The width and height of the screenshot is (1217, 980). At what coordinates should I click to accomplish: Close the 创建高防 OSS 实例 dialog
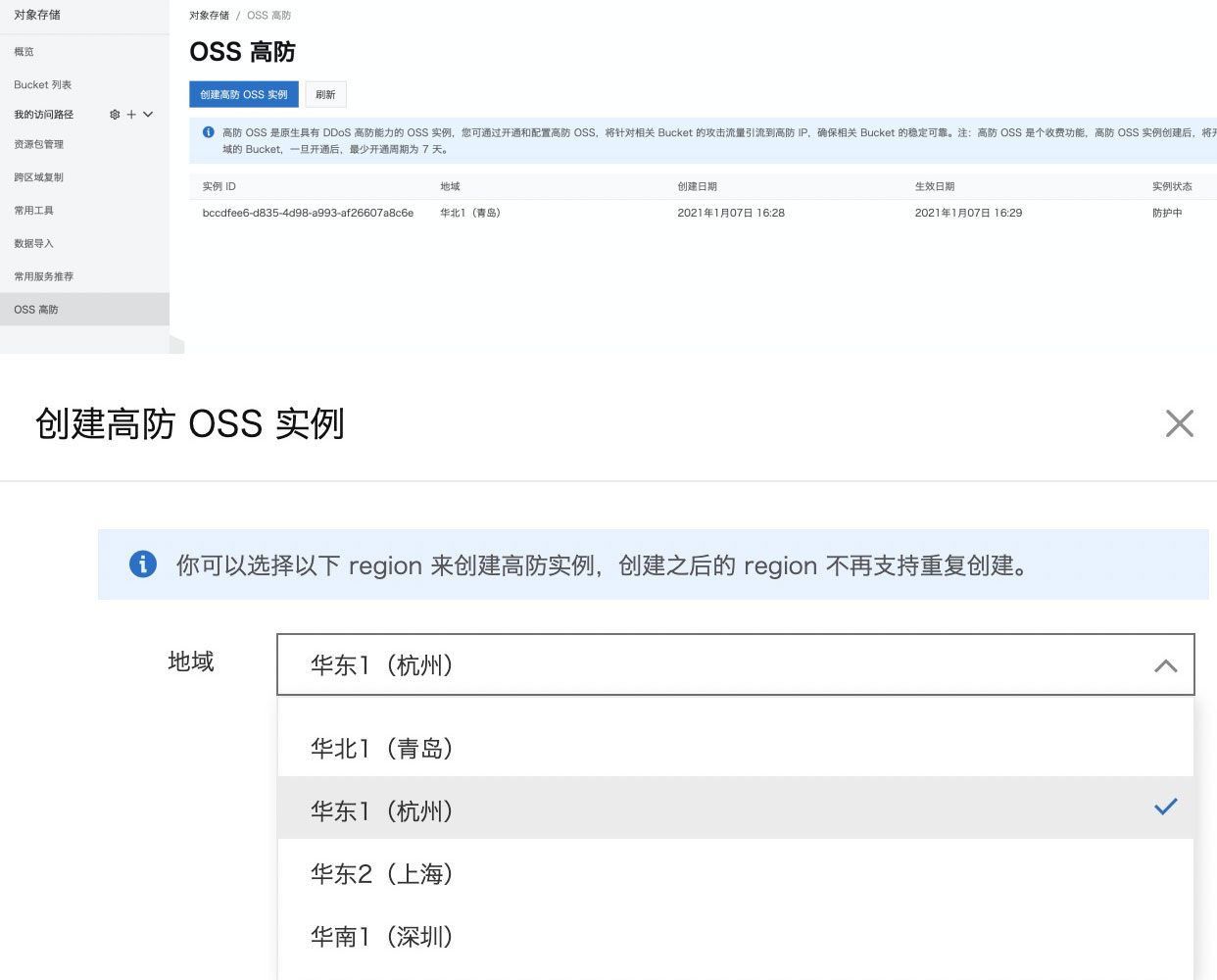click(x=1180, y=423)
